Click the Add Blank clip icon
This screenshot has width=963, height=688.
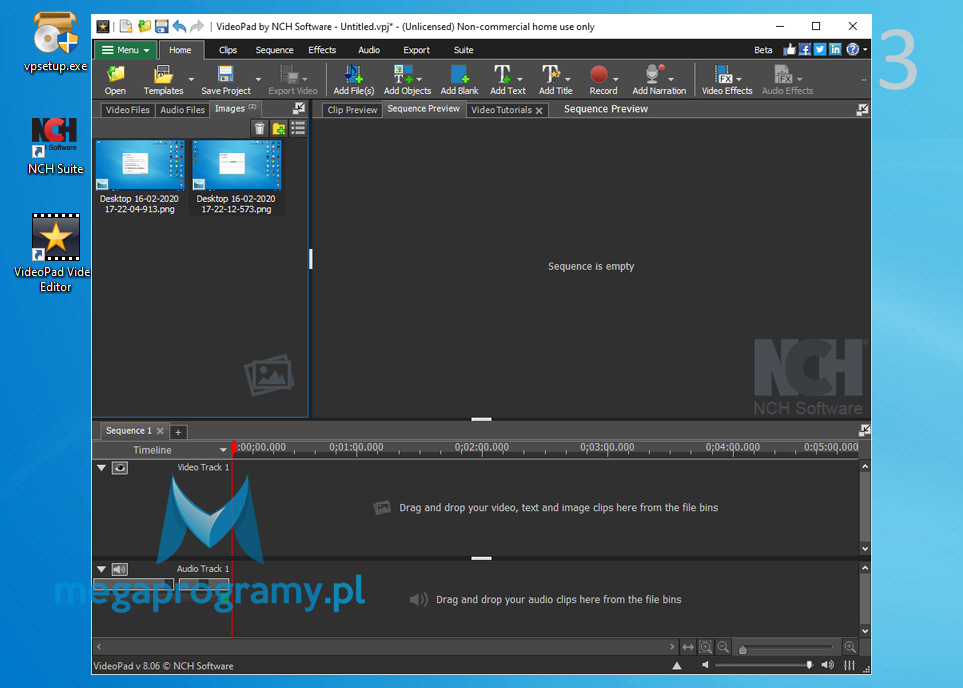(x=459, y=77)
